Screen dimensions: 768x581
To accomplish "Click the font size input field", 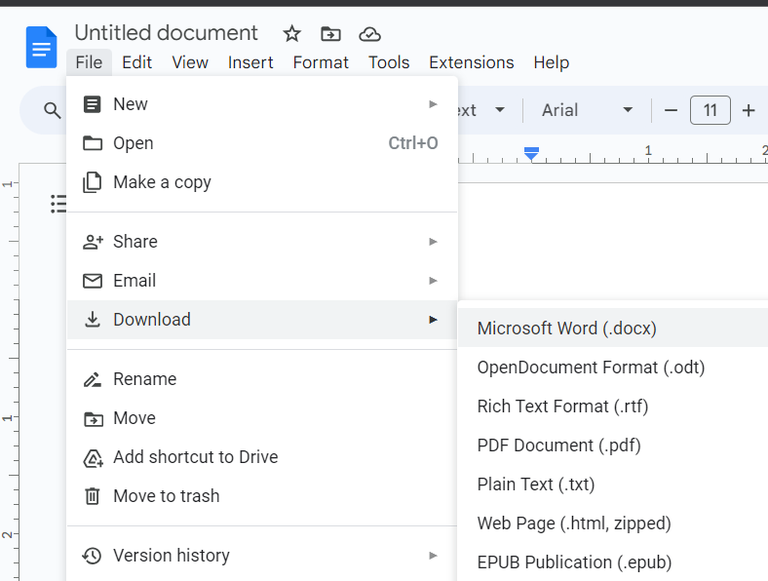I will (710, 110).
